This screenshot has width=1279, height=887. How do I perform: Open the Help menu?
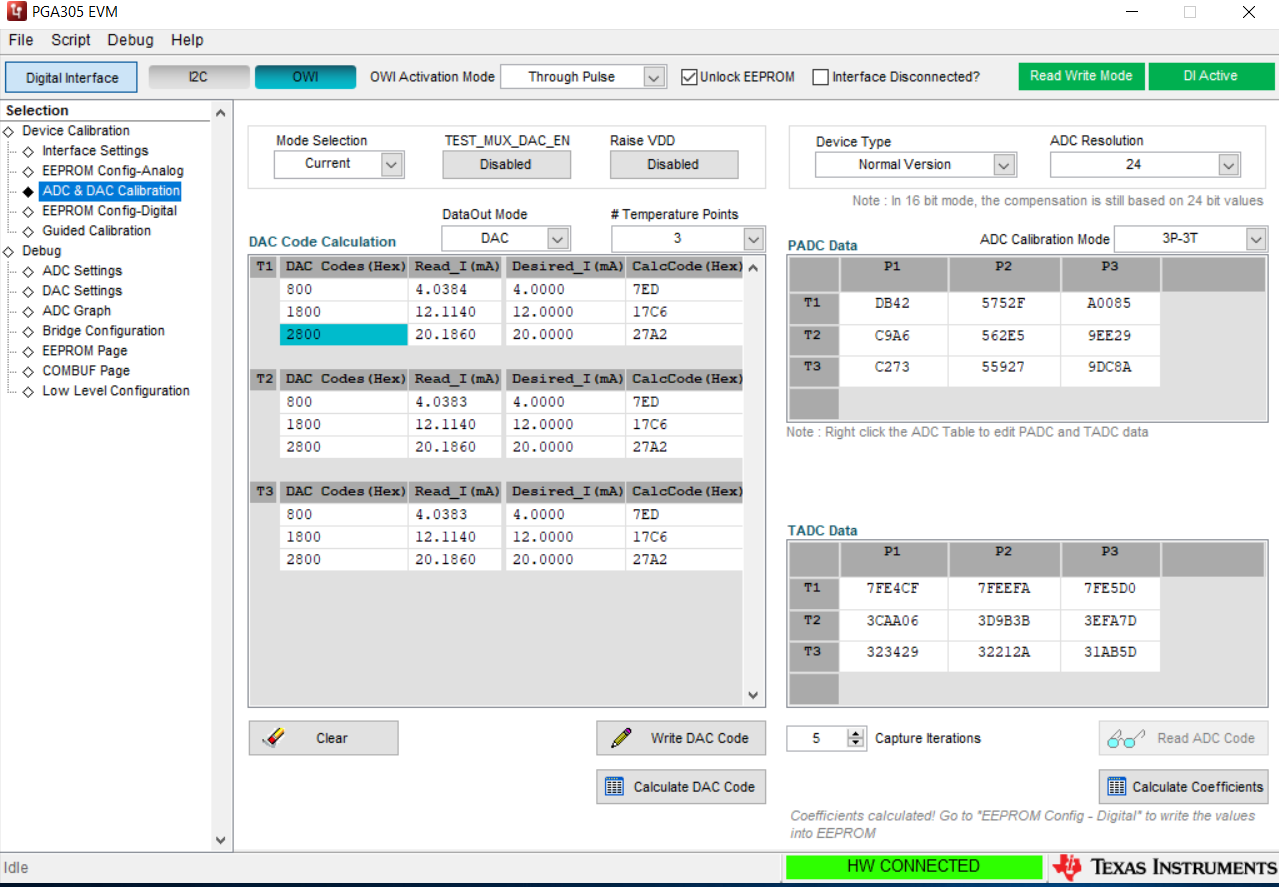point(187,40)
